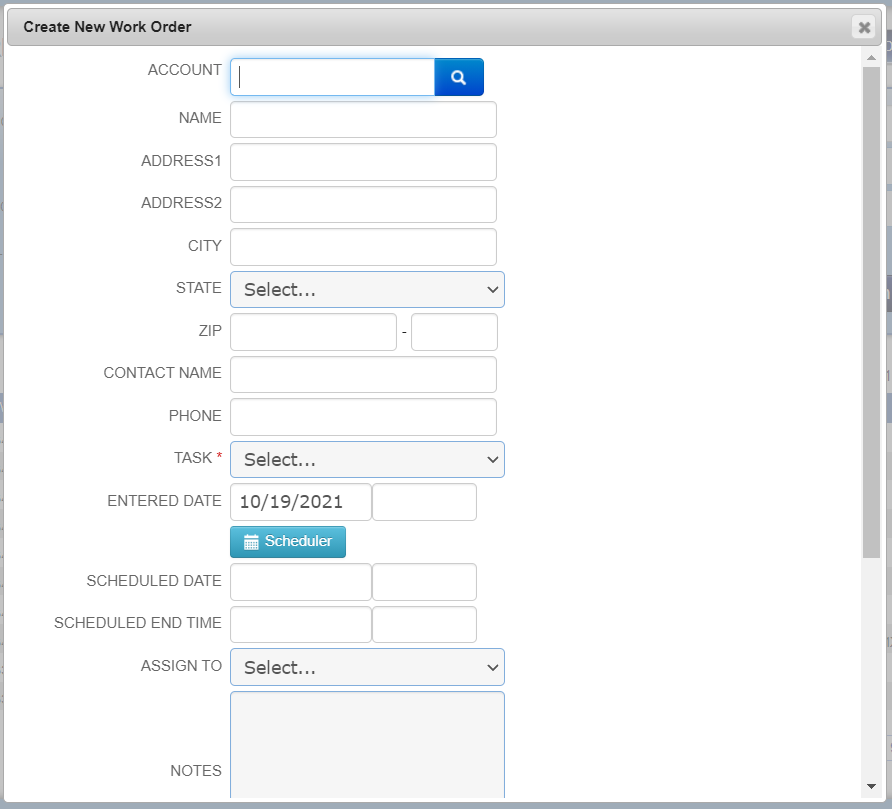Focus the PHONE input box
Viewport: 892px width, 809px height.
(363, 417)
